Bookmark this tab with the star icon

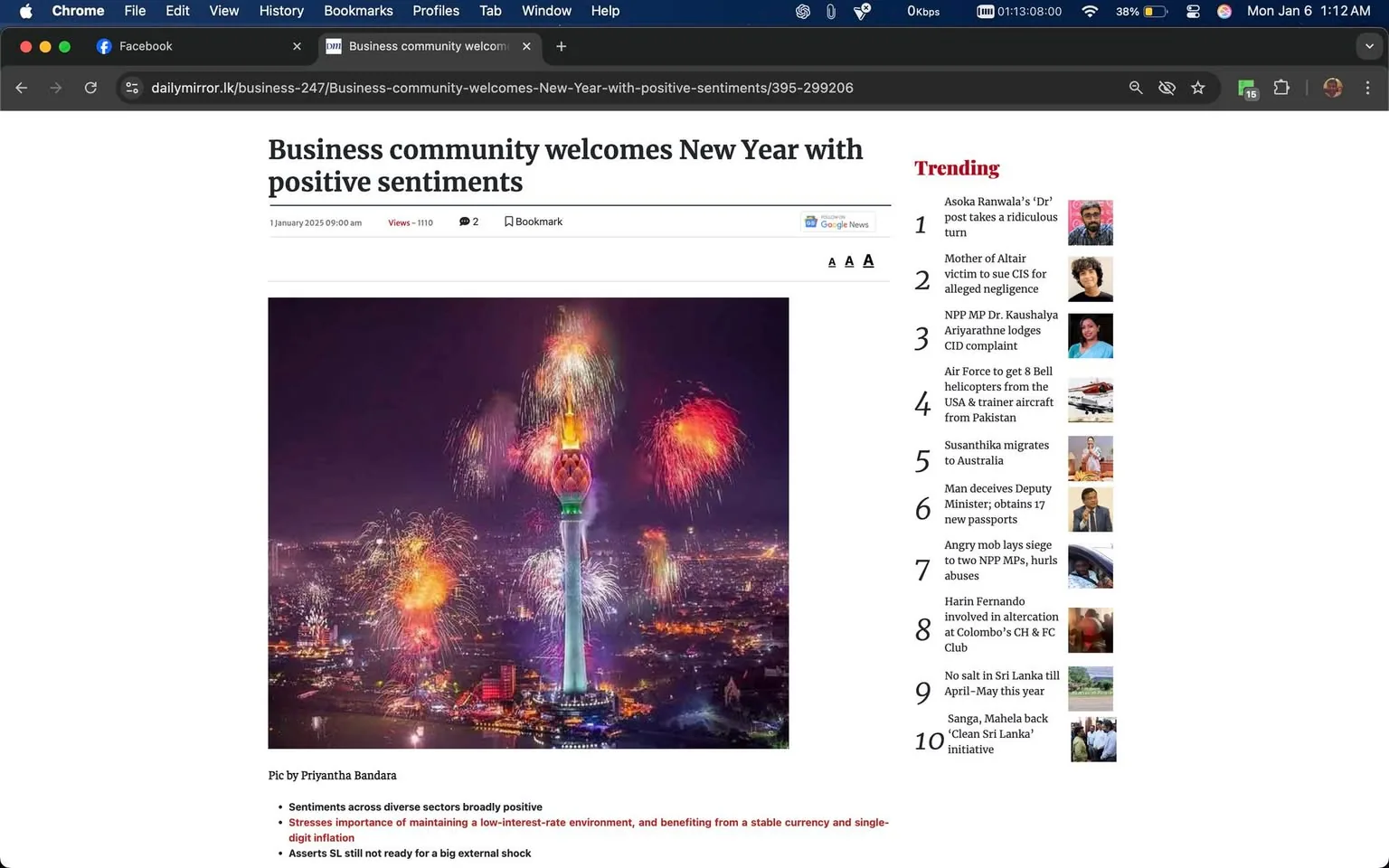pyautogui.click(x=1198, y=88)
